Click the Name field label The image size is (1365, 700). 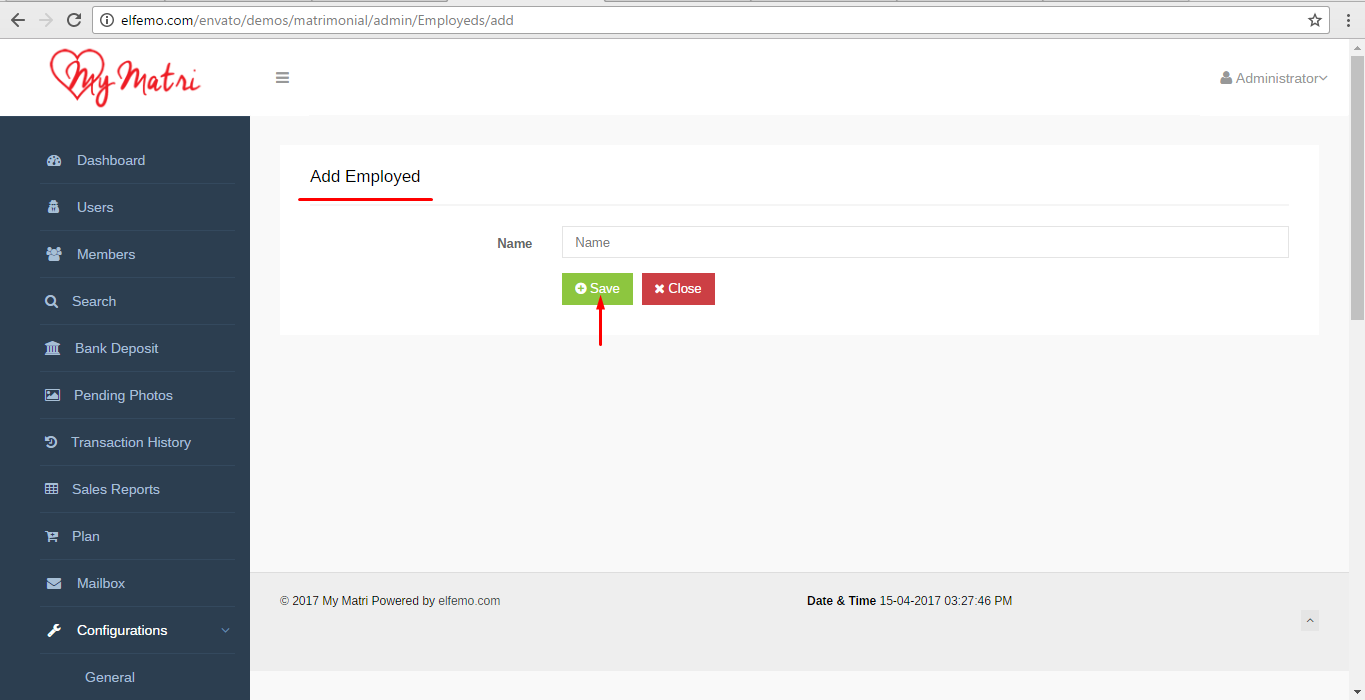(515, 243)
